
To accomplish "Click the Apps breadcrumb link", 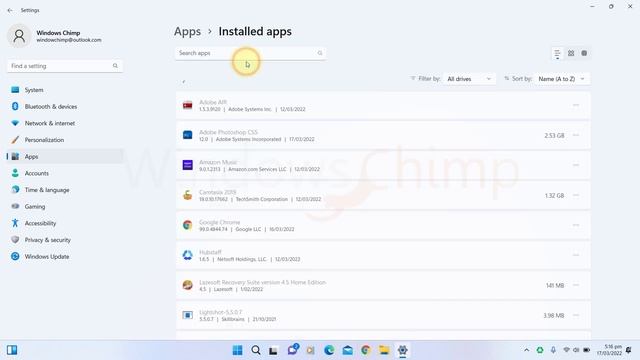I will (187, 31).
